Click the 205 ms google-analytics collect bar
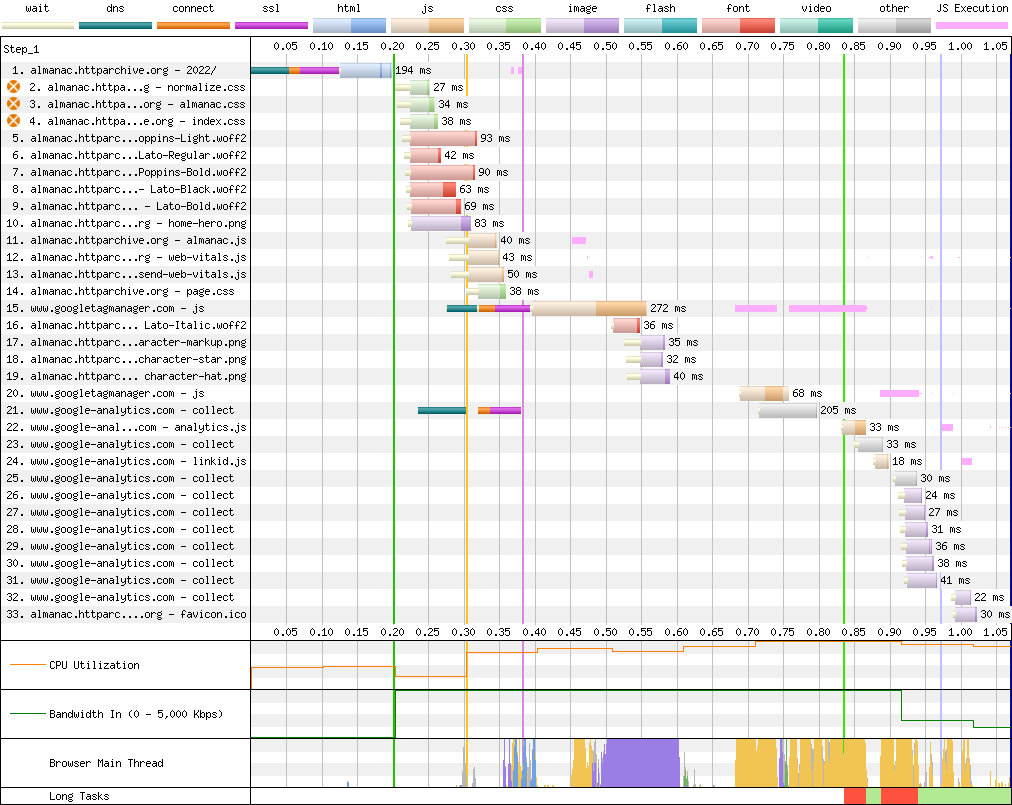 click(787, 410)
